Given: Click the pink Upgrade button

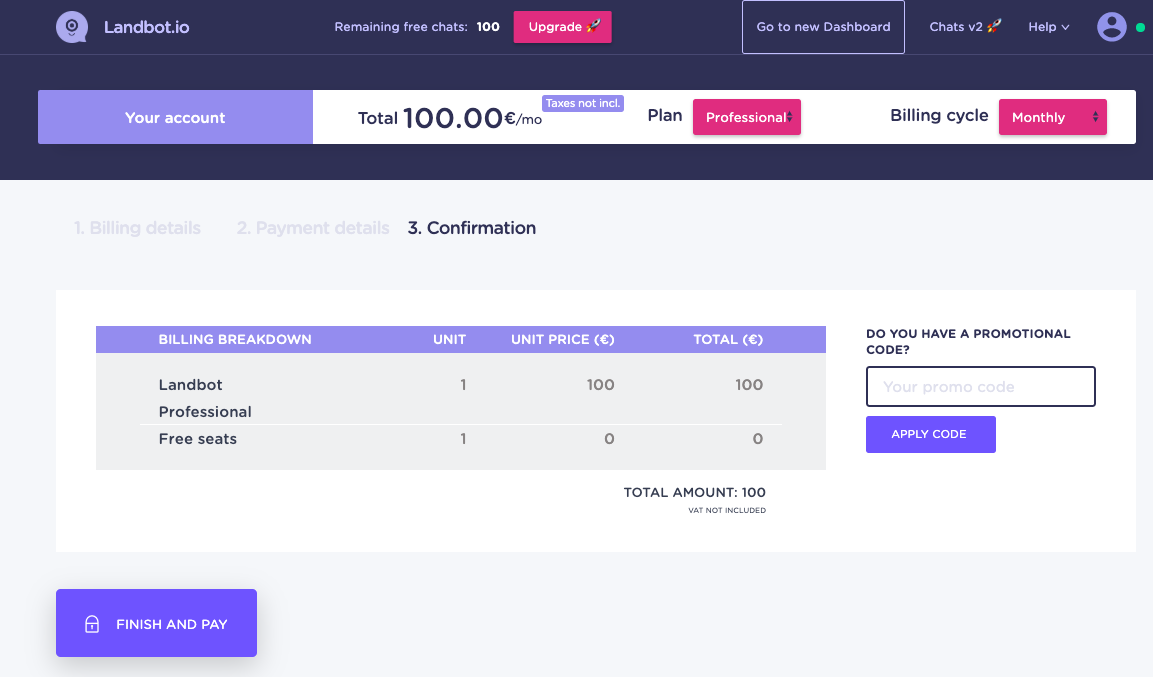Looking at the screenshot, I should point(563,27).
